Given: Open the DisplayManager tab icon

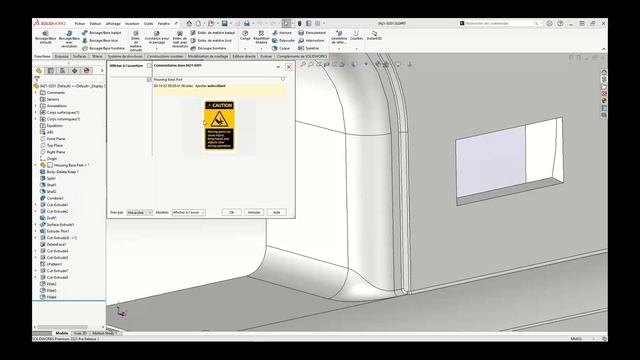Looking at the screenshot, I should point(87,71).
